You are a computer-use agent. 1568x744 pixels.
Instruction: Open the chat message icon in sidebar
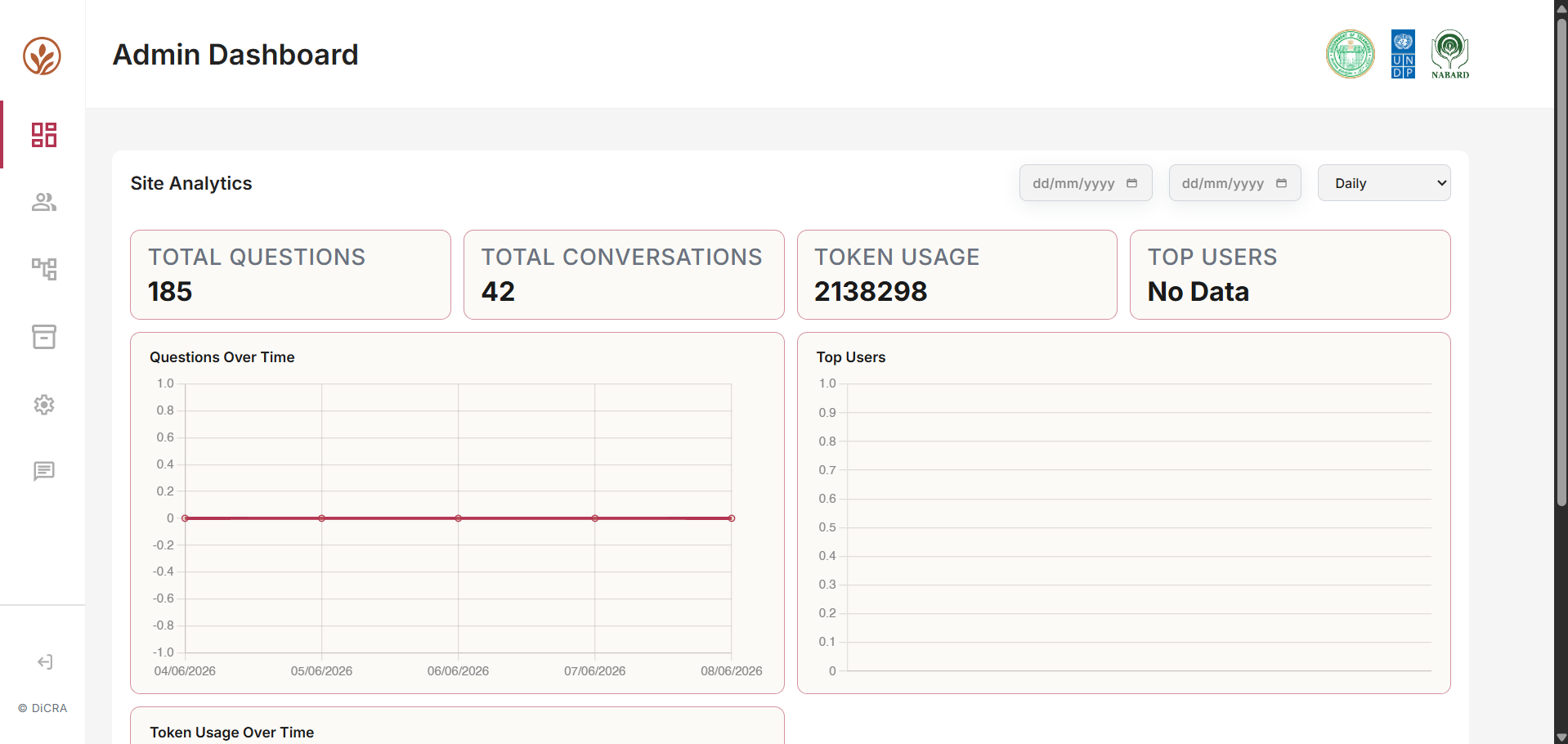(x=44, y=472)
